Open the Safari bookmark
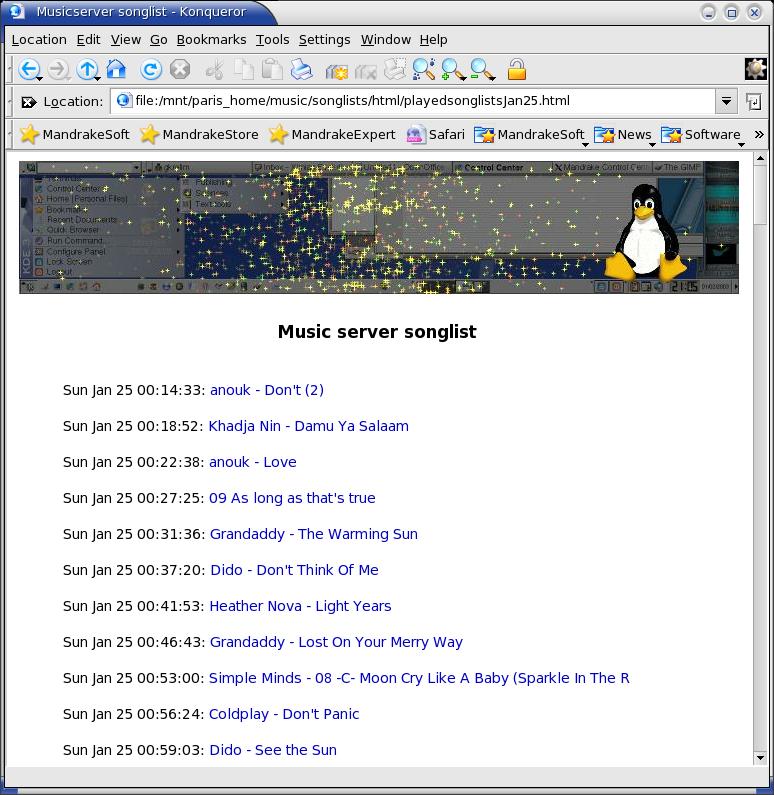Viewport: 774px width, 795px height. 436,134
